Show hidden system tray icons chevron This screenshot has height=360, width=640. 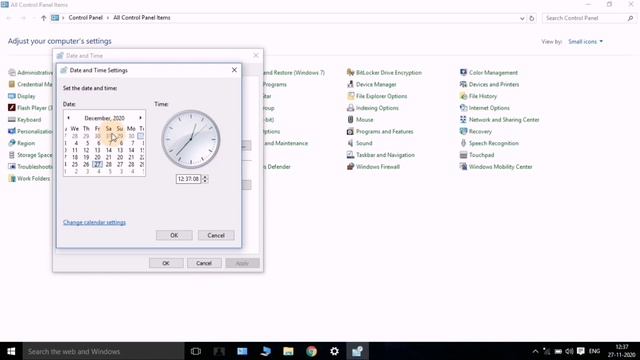pos(535,351)
